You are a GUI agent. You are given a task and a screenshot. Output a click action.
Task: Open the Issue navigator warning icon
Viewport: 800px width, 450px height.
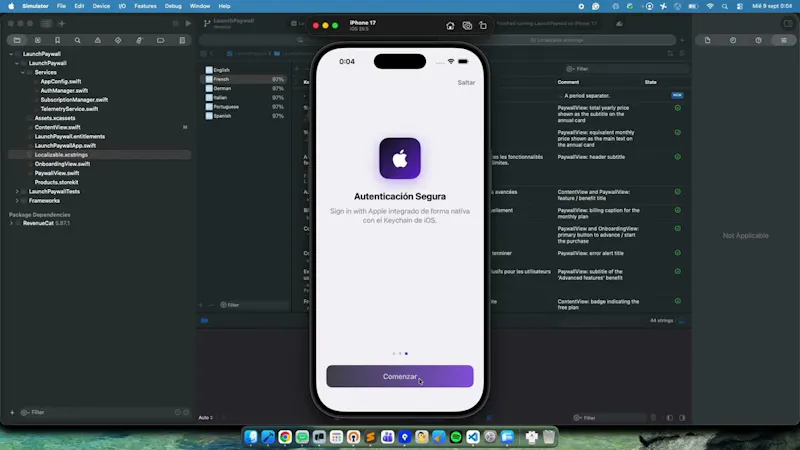point(97,40)
